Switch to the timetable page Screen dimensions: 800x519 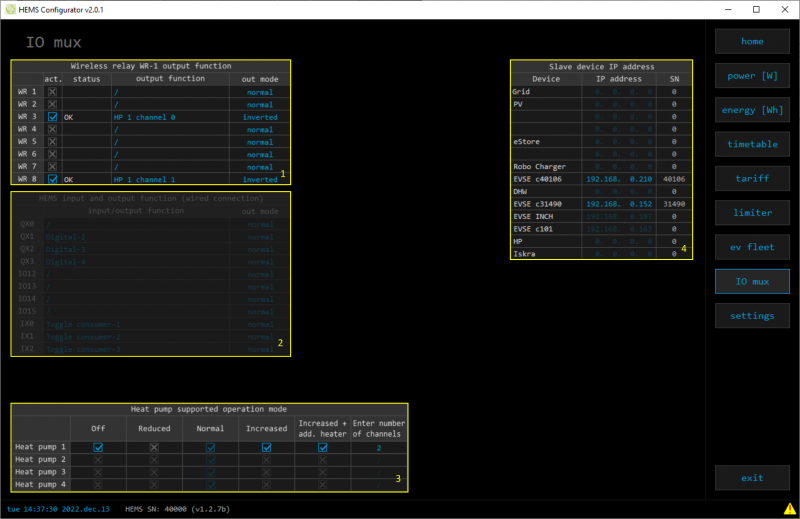752,144
